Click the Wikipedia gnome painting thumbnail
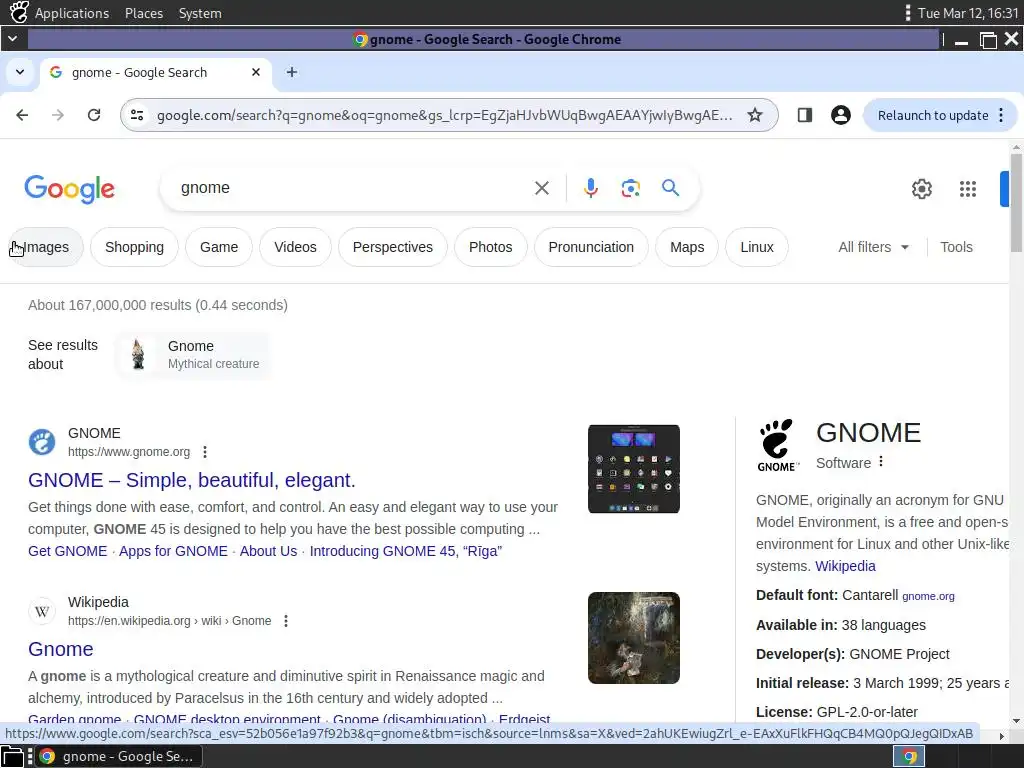1024x768 pixels. pyautogui.click(x=633, y=638)
